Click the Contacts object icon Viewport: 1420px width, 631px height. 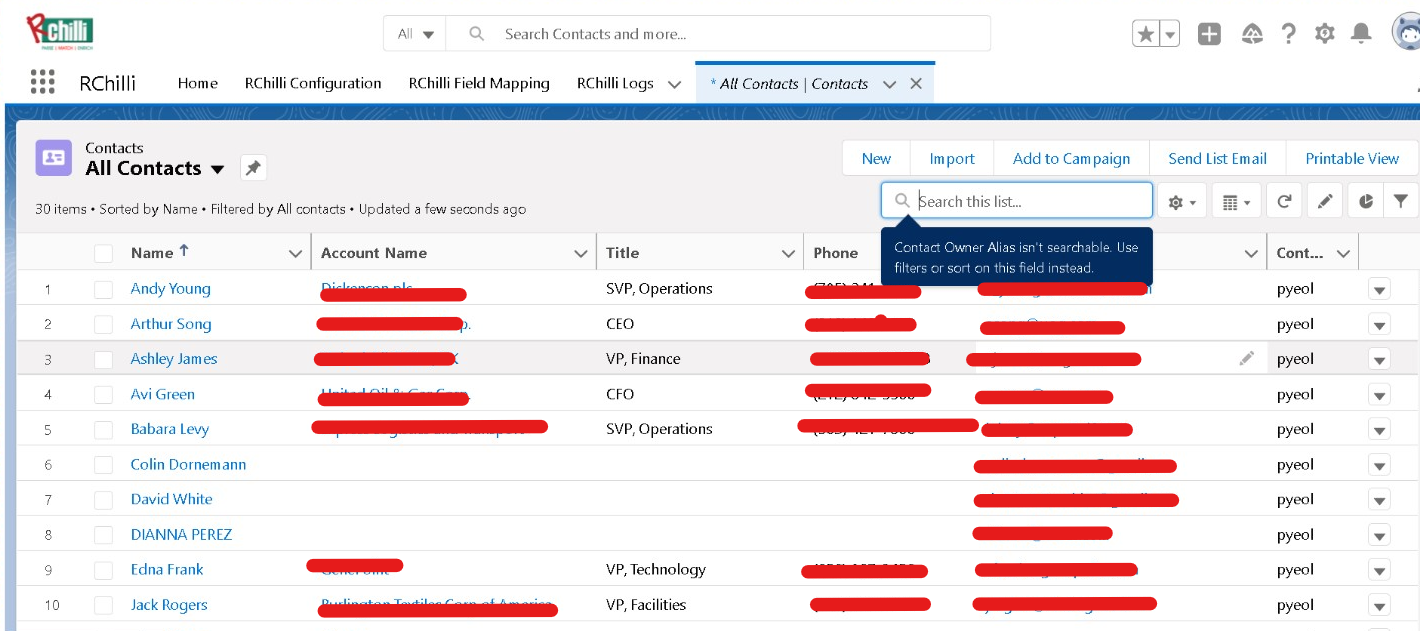[x=53, y=158]
